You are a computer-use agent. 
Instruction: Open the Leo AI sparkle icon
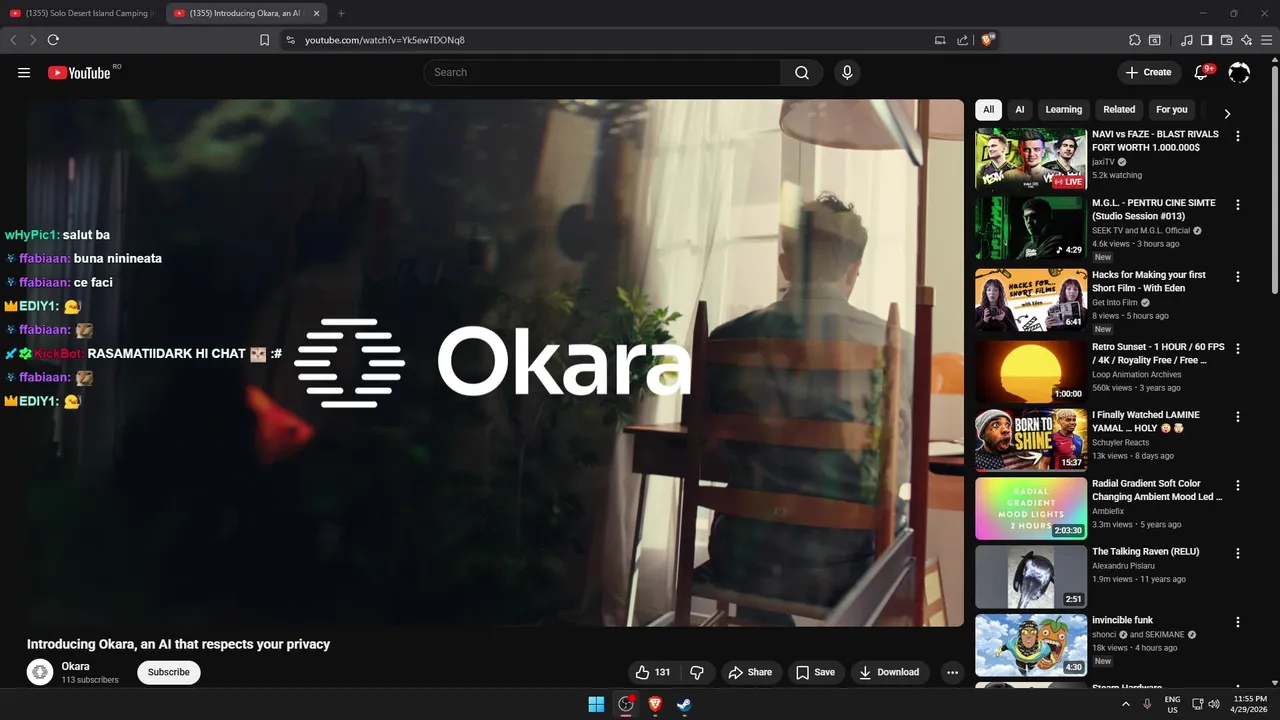[1246, 40]
